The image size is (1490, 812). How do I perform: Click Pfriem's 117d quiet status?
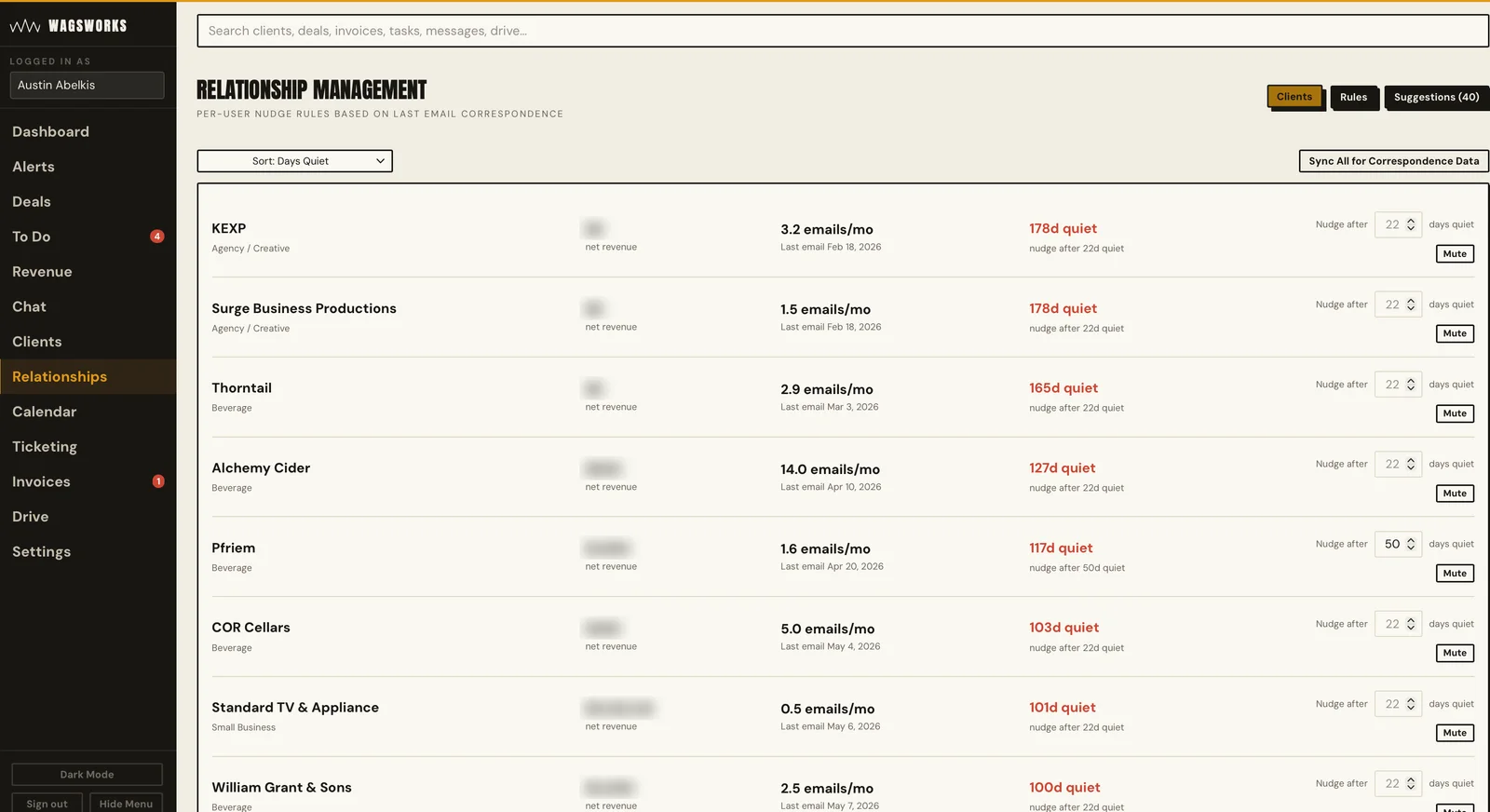(1061, 548)
